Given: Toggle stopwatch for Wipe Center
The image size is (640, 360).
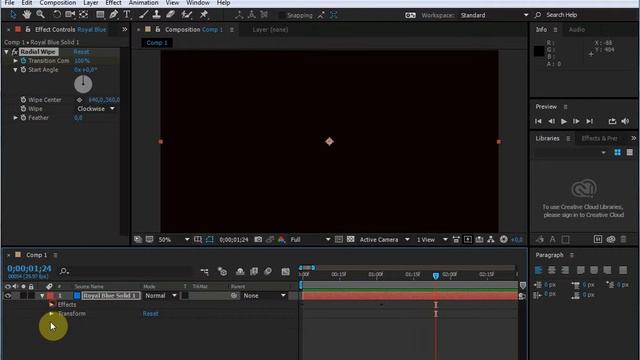Looking at the screenshot, I should coord(23,100).
